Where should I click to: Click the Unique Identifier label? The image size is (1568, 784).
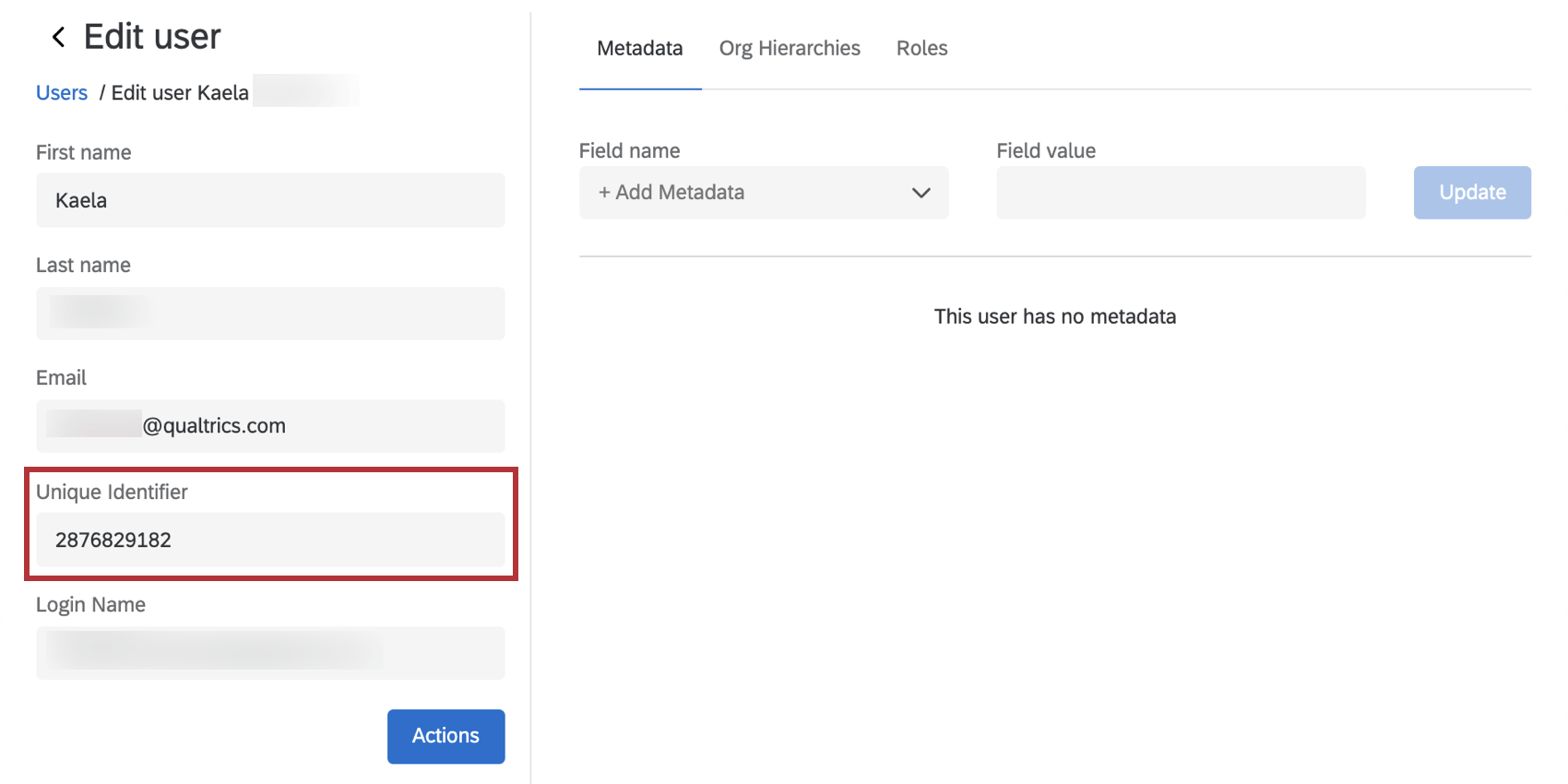112,493
